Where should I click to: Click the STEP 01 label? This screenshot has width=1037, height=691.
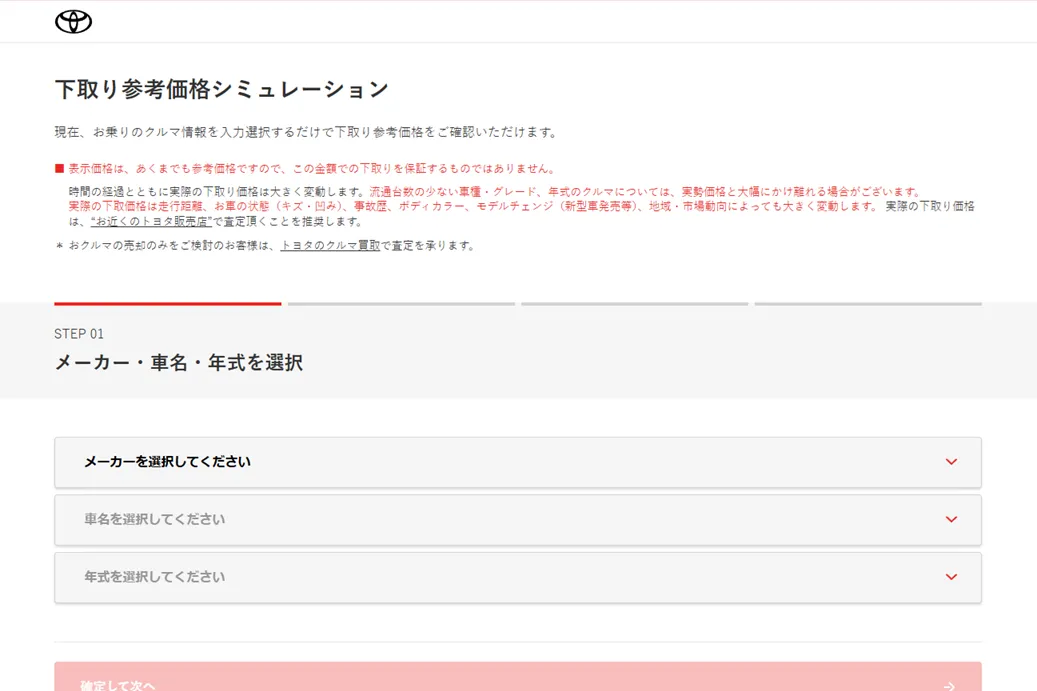pos(79,334)
